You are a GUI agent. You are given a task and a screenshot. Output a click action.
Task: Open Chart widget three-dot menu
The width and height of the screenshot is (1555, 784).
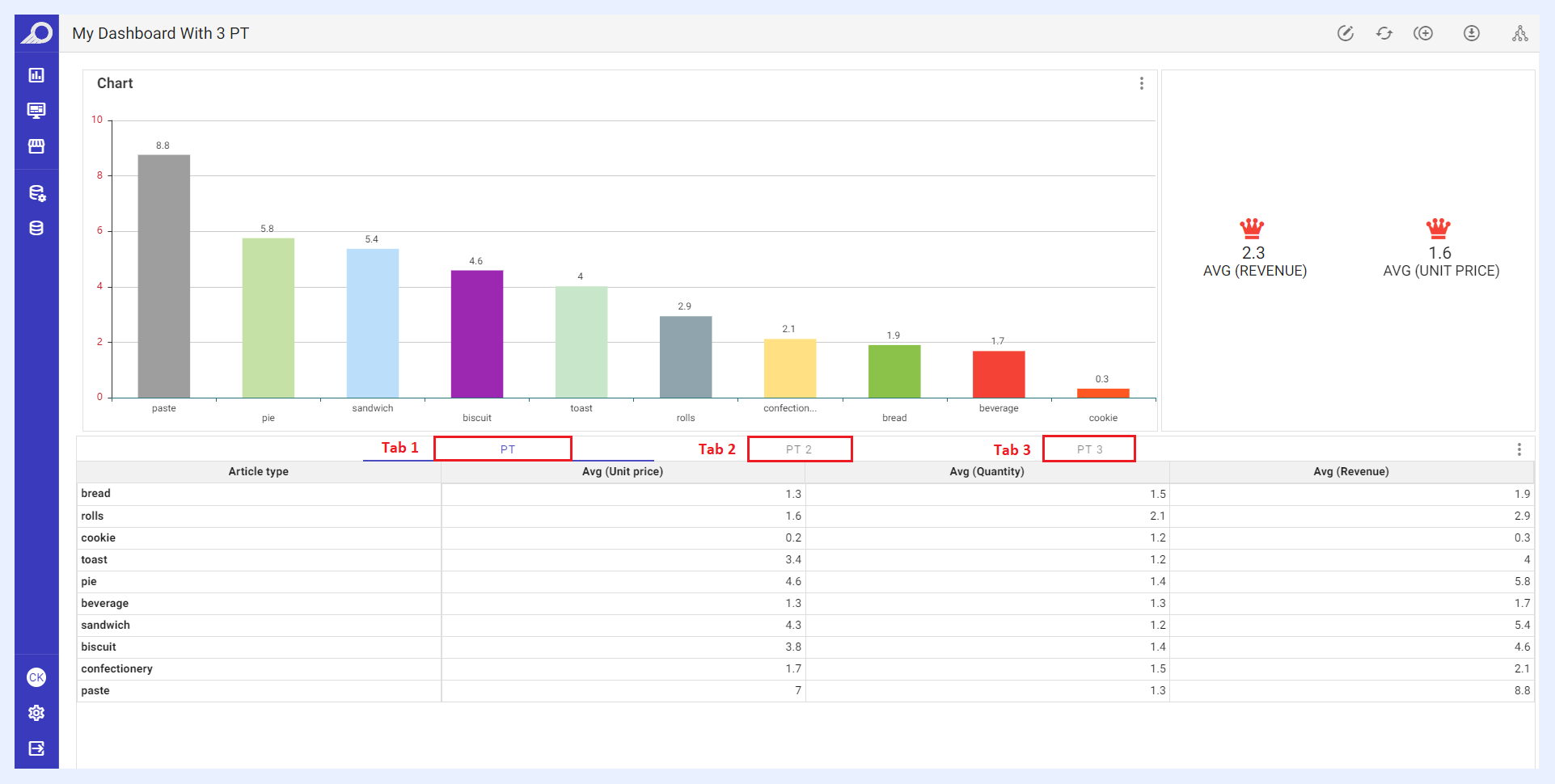tap(1142, 83)
